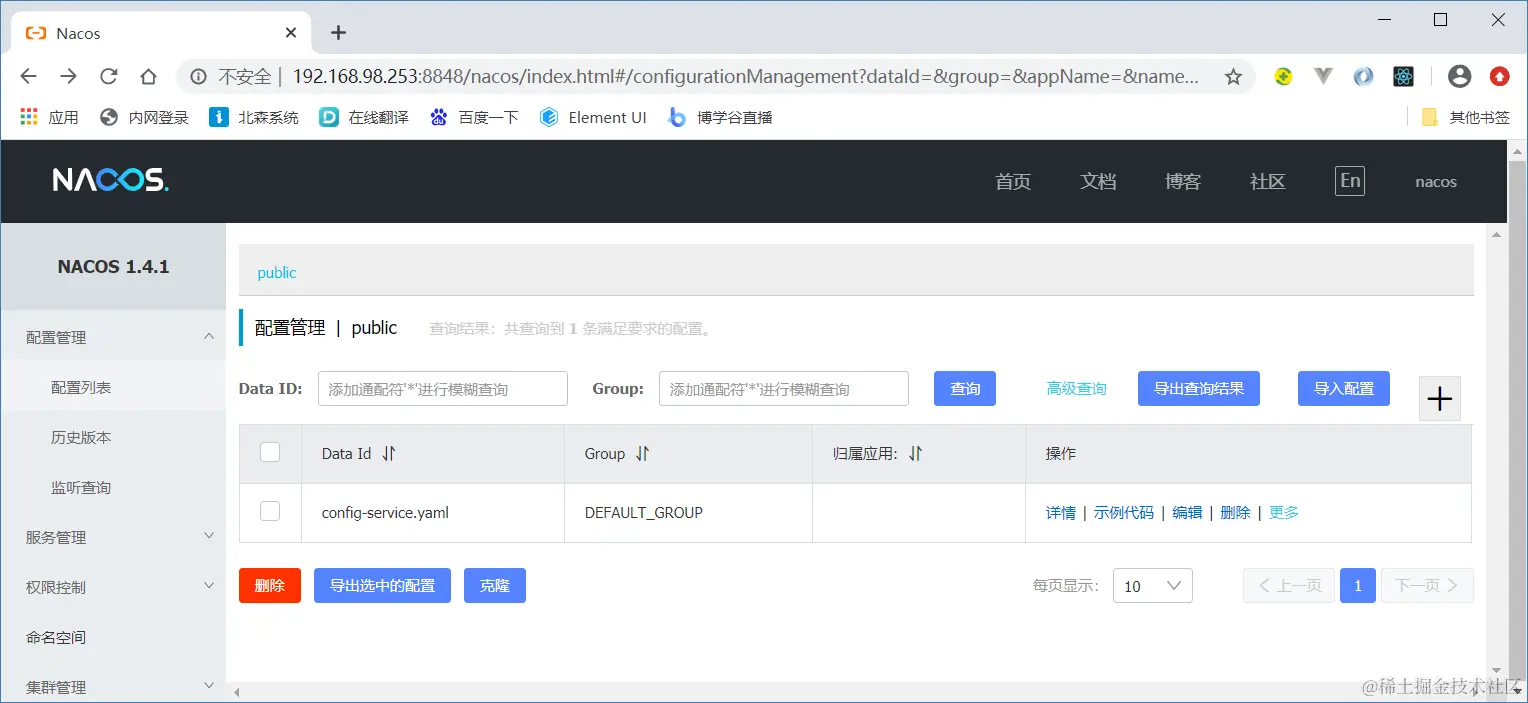Click the site security info icon

tap(198, 76)
